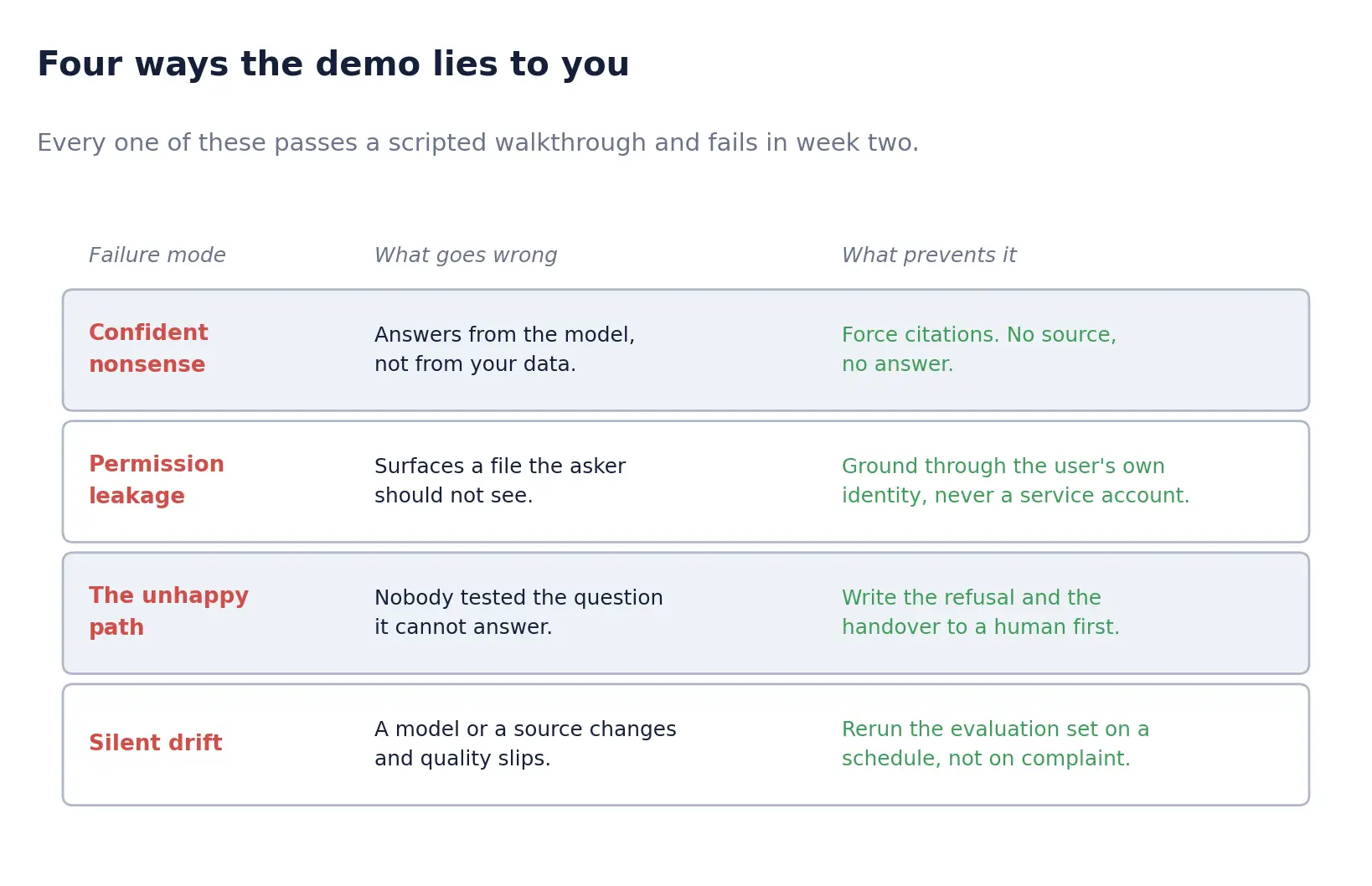1372x886 pixels.
Task: Select the 'Silent drift' label
Action: tap(156, 743)
